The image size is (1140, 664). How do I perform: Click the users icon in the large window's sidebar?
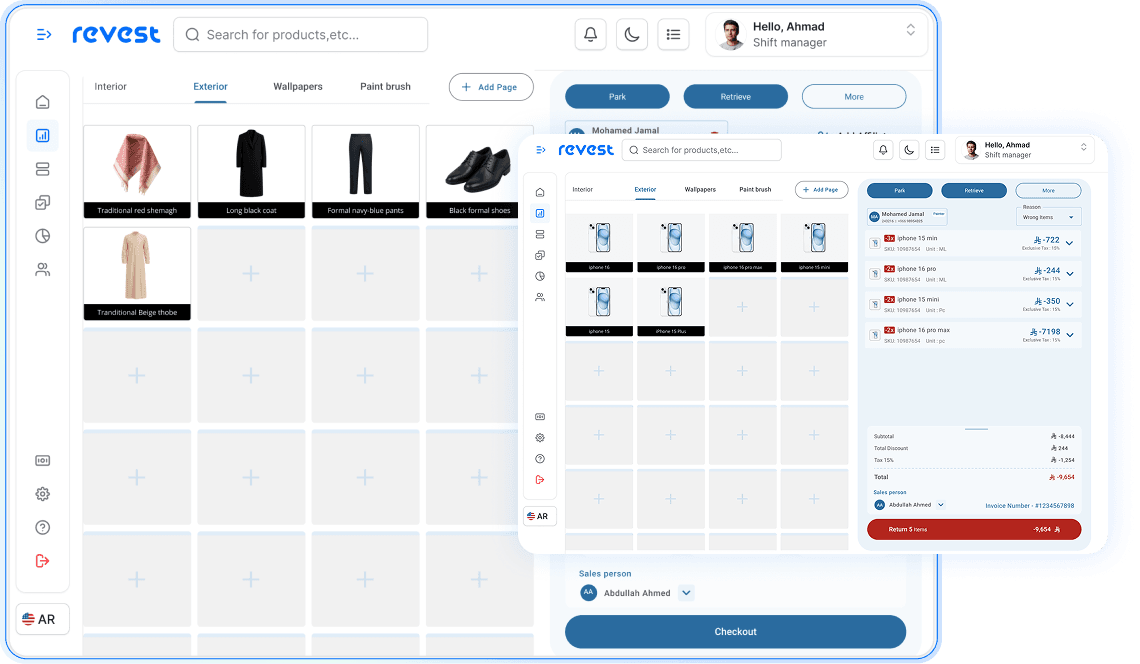click(x=42, y=269)
